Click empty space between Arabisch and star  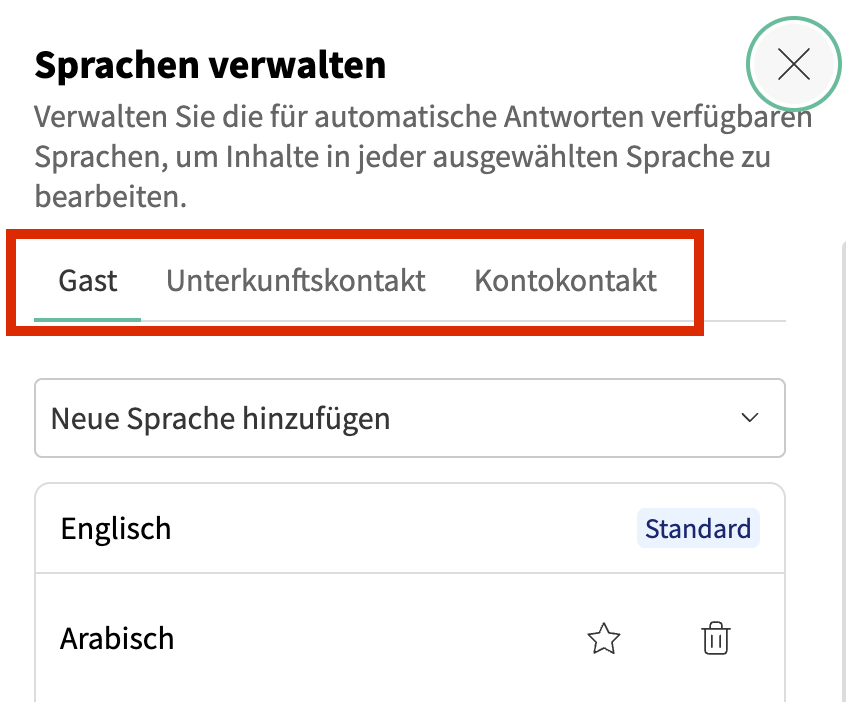coord(380,638)
